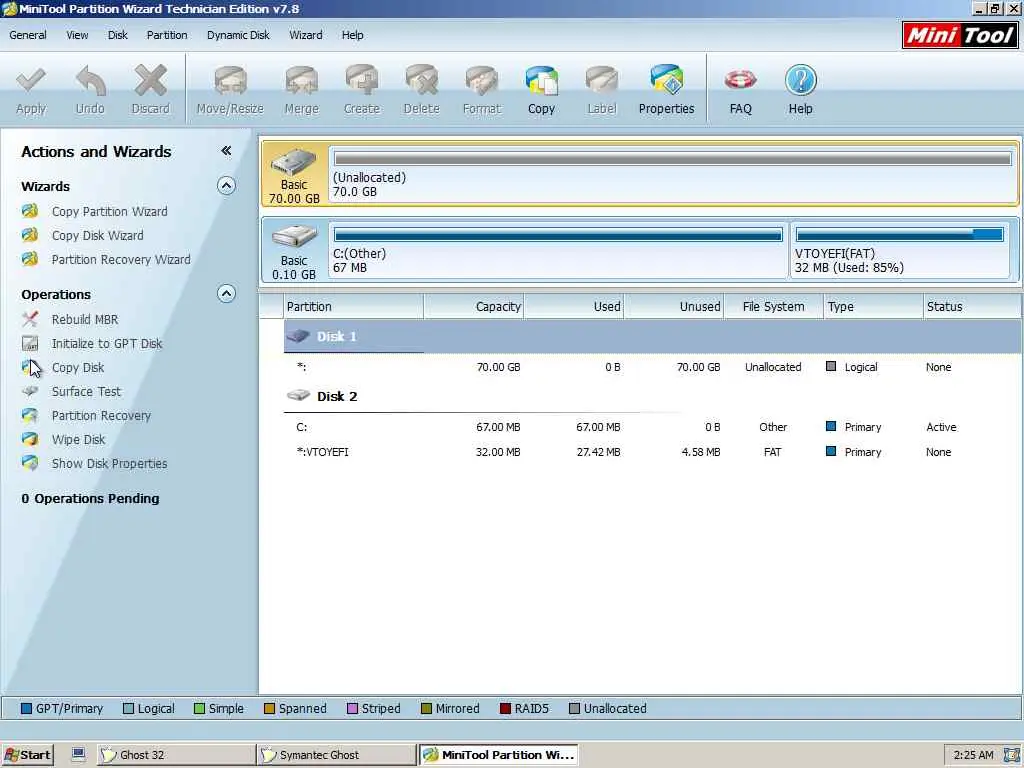Image resolution: width=1024 pixels, height=768 pixels.
Task: Click the MiniTool logo
Action: click(x=959, y=35)
